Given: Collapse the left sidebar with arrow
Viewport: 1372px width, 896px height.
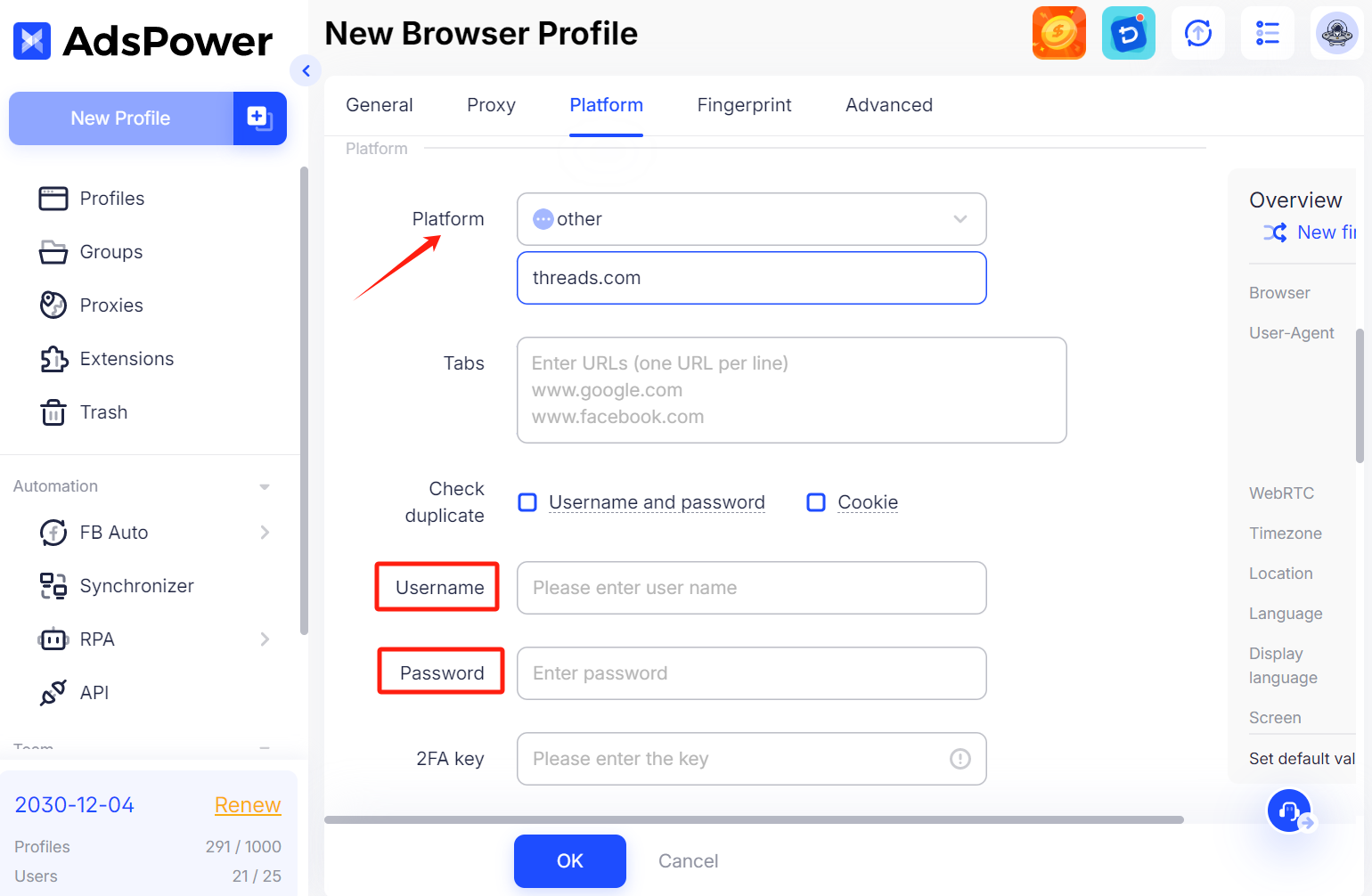Looking at the screenshot, I should click(306, 70).
